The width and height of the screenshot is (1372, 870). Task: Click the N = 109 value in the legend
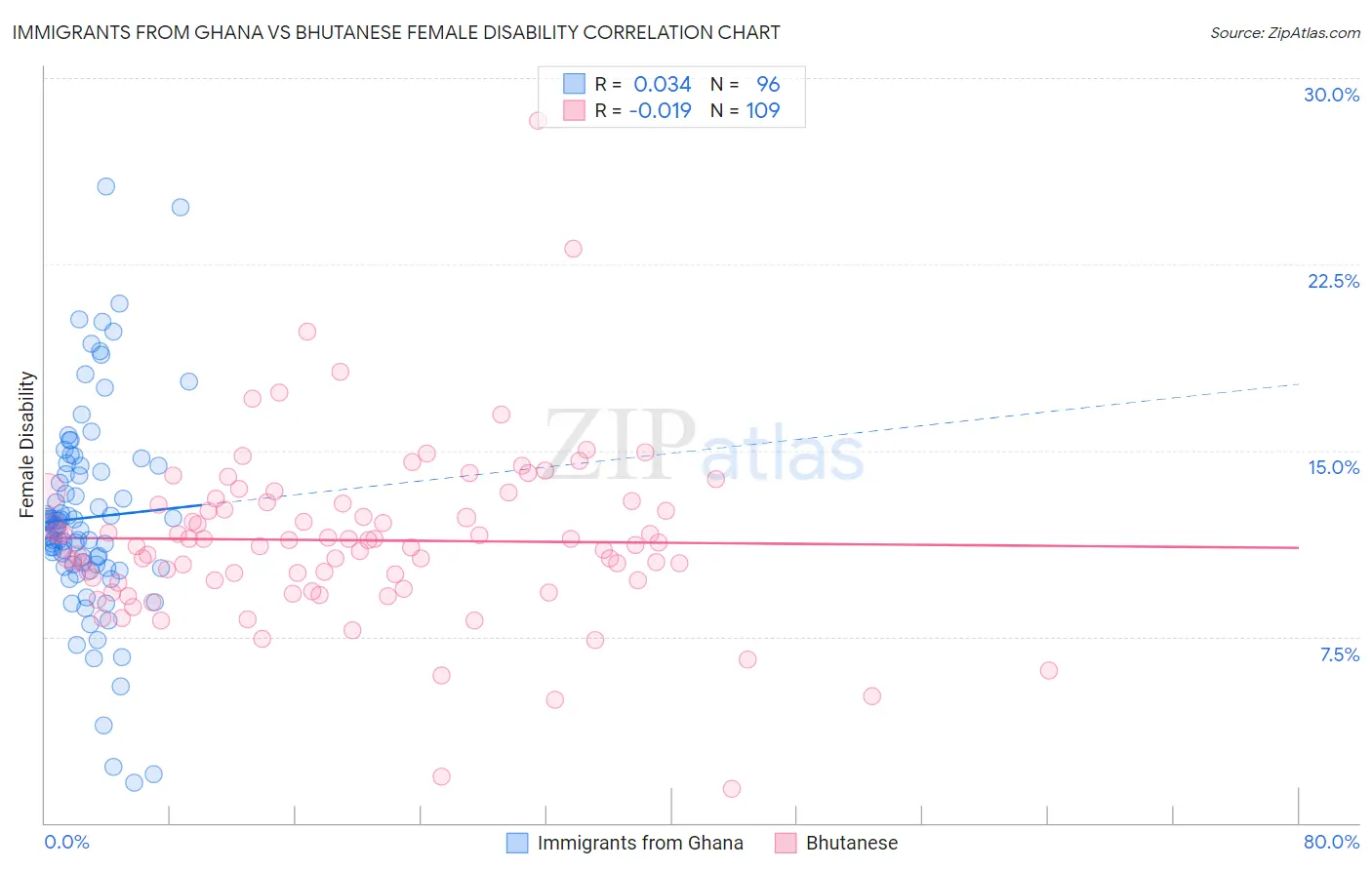tap(746, 110)
